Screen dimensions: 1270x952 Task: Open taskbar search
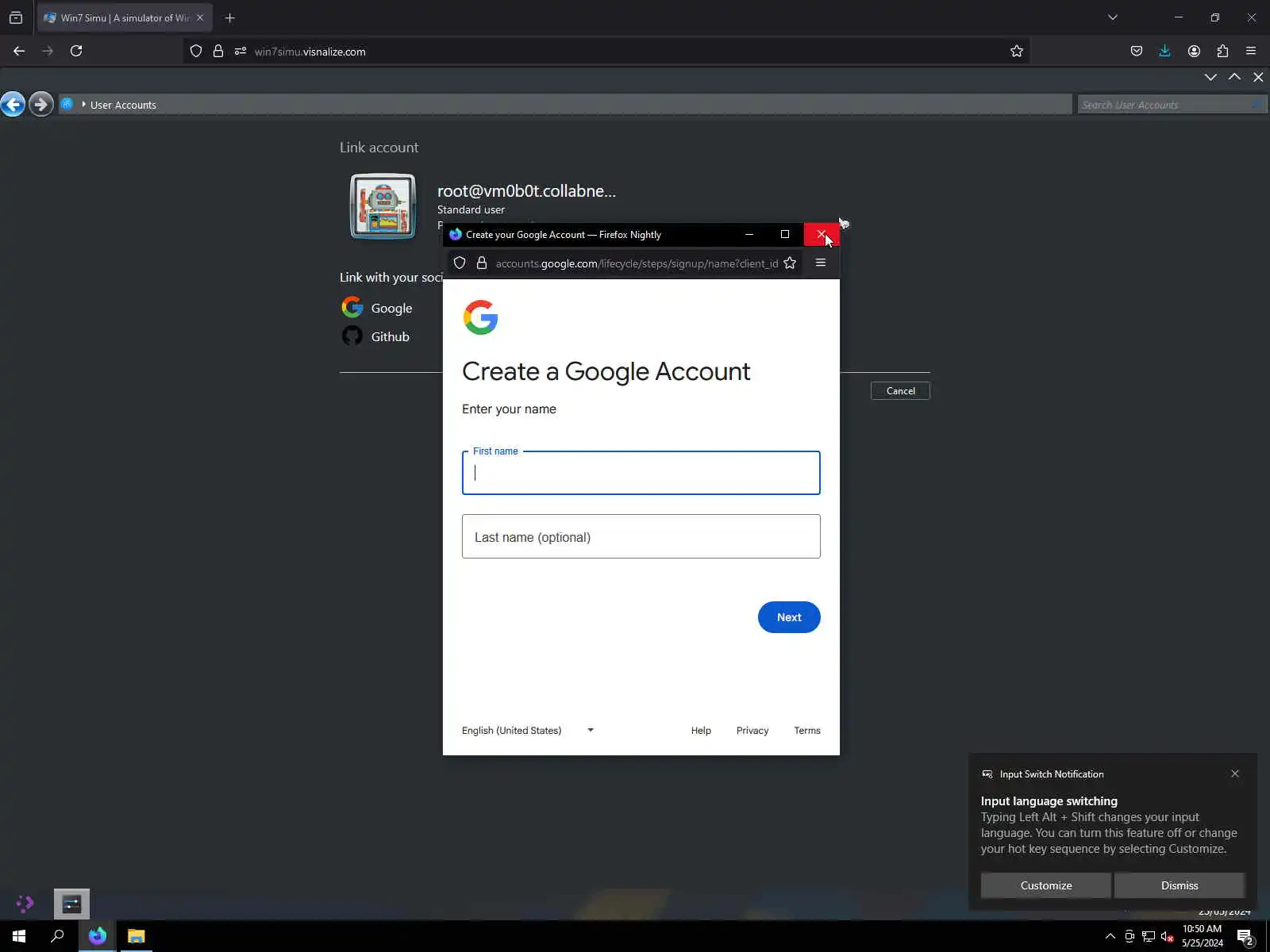coord(57,936)
